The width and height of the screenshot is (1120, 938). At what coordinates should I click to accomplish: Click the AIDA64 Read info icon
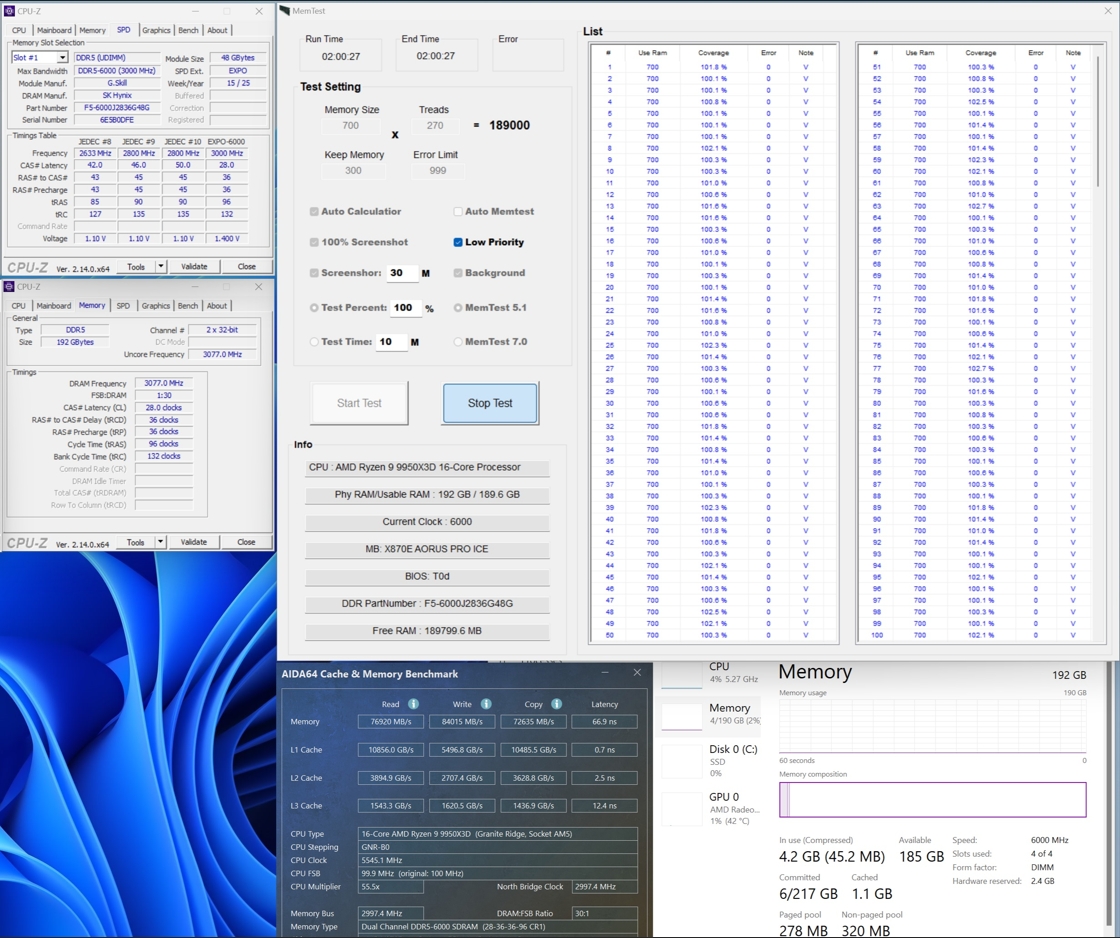pyautogui.click(x=413, y=704)
